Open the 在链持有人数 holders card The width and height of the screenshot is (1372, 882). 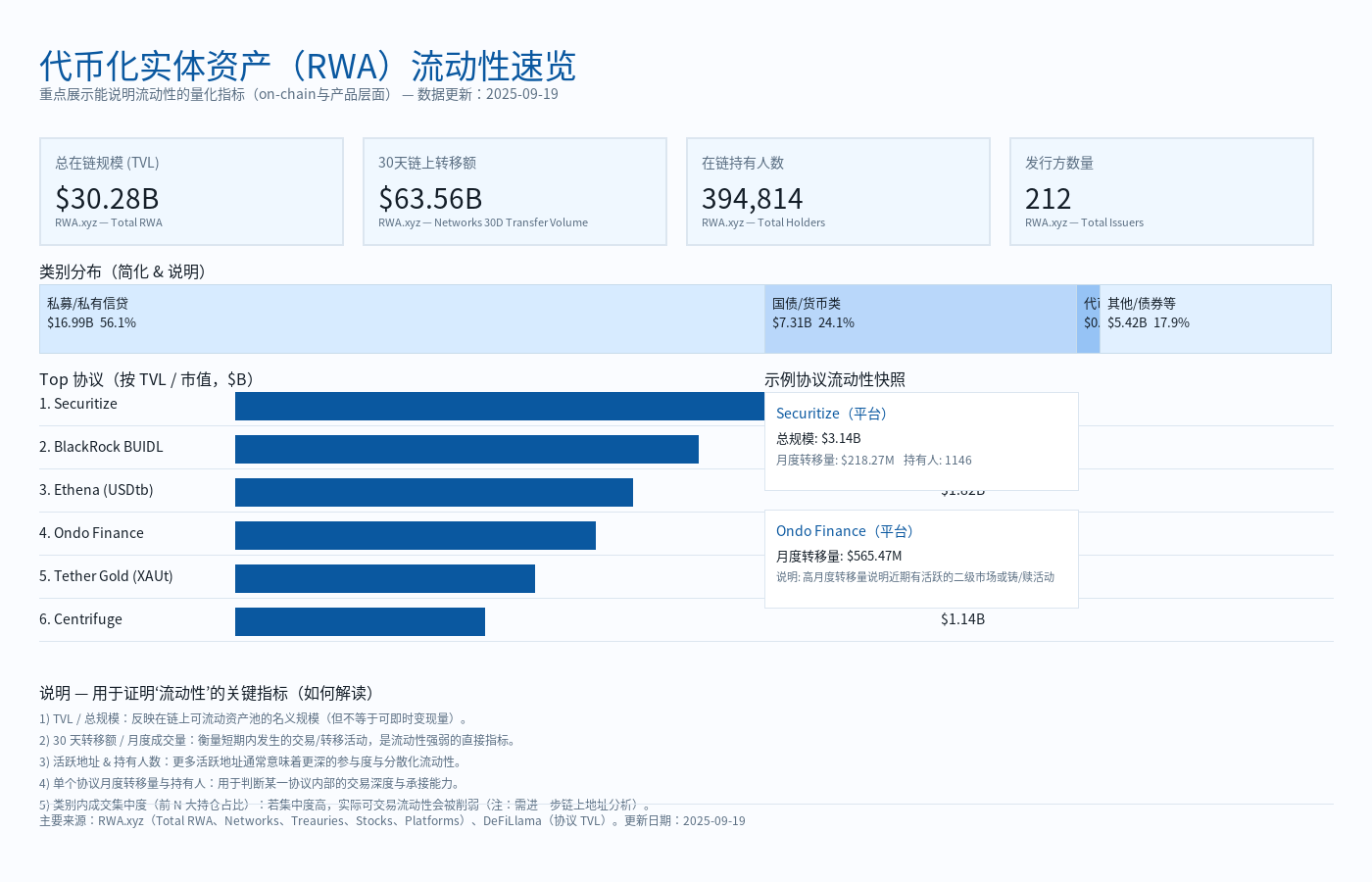click(838, 191)
